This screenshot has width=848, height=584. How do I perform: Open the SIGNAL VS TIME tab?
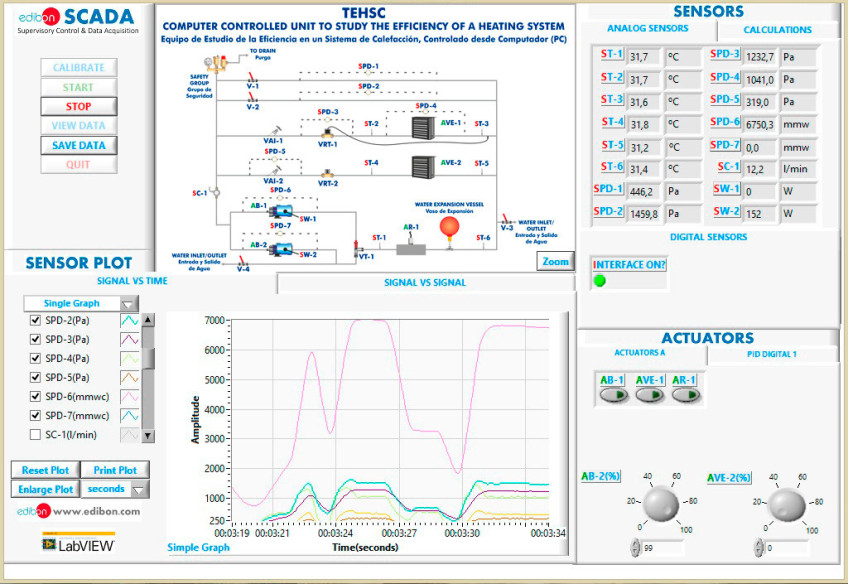[132, 281]
